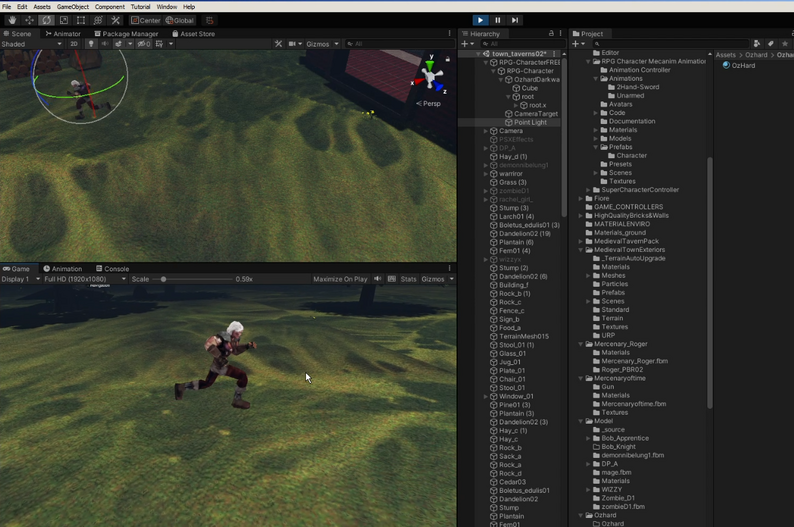Select the combined Transform tool
Image resolution: width=794 pixels, height=527 pixels.
(x=98, y=20)
